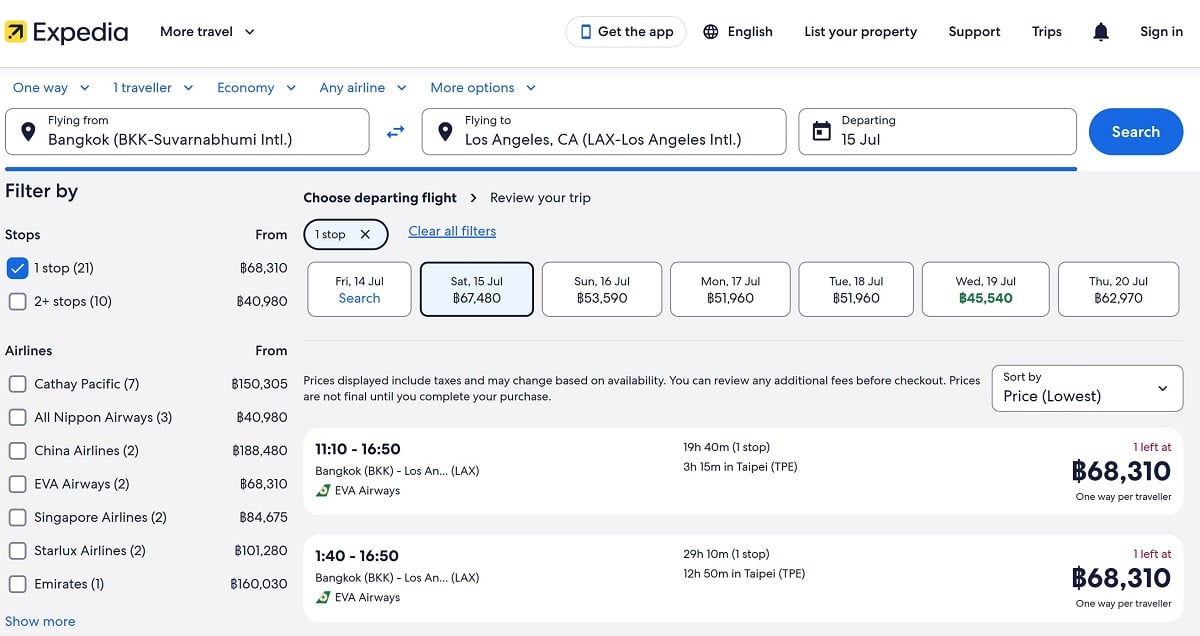Click the globe language icon
Viewport: 1200px width, 636px height.
point(711,32)
